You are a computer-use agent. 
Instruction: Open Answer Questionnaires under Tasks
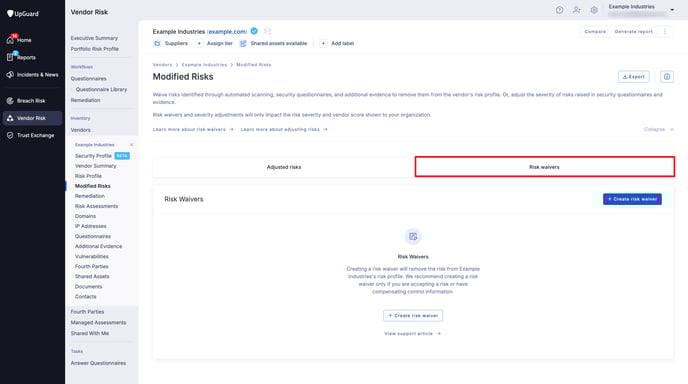click(98, 363)
